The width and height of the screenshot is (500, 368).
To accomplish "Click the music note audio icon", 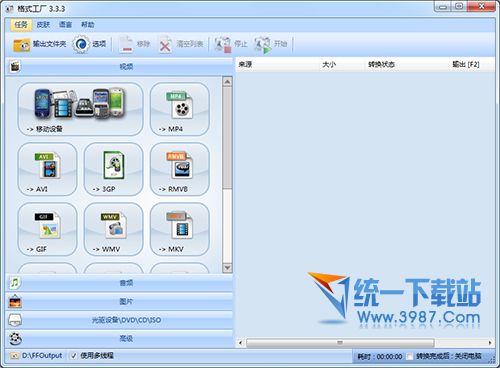I will click(15, 283).
